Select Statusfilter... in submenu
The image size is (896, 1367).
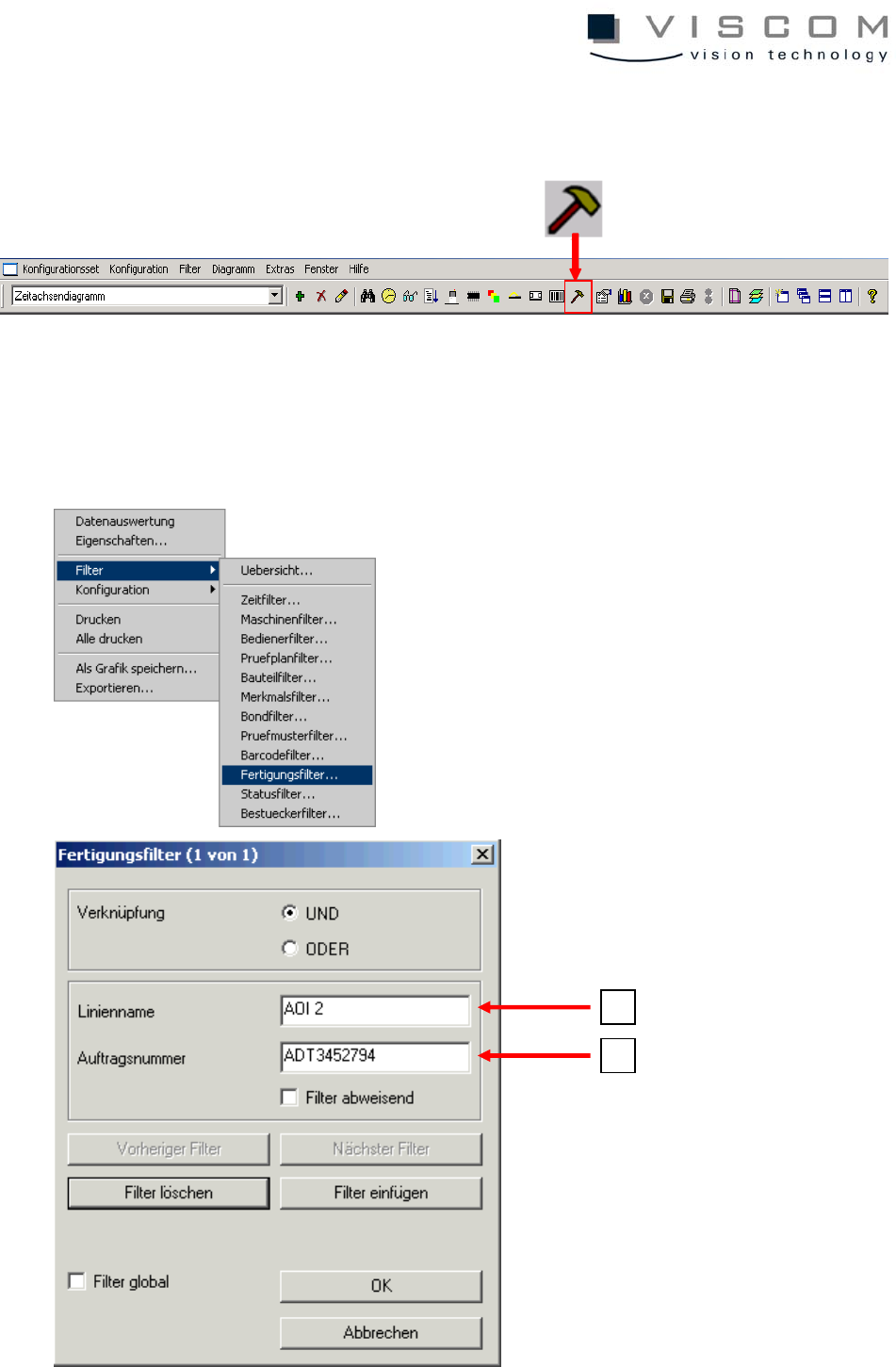pyautogui.click(x=277, y=794)
